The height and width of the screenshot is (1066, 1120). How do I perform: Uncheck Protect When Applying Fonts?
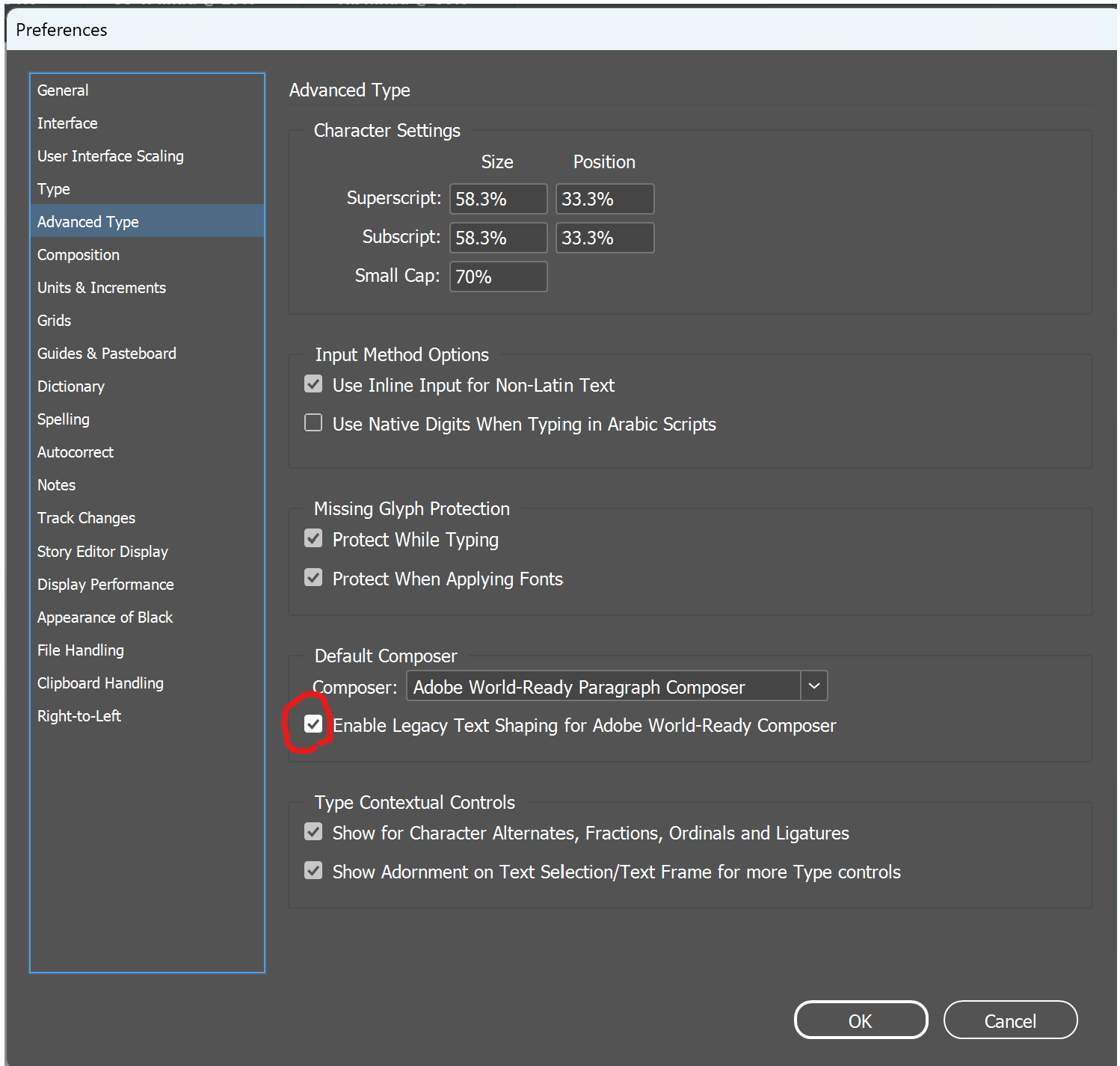coord(313,578)
